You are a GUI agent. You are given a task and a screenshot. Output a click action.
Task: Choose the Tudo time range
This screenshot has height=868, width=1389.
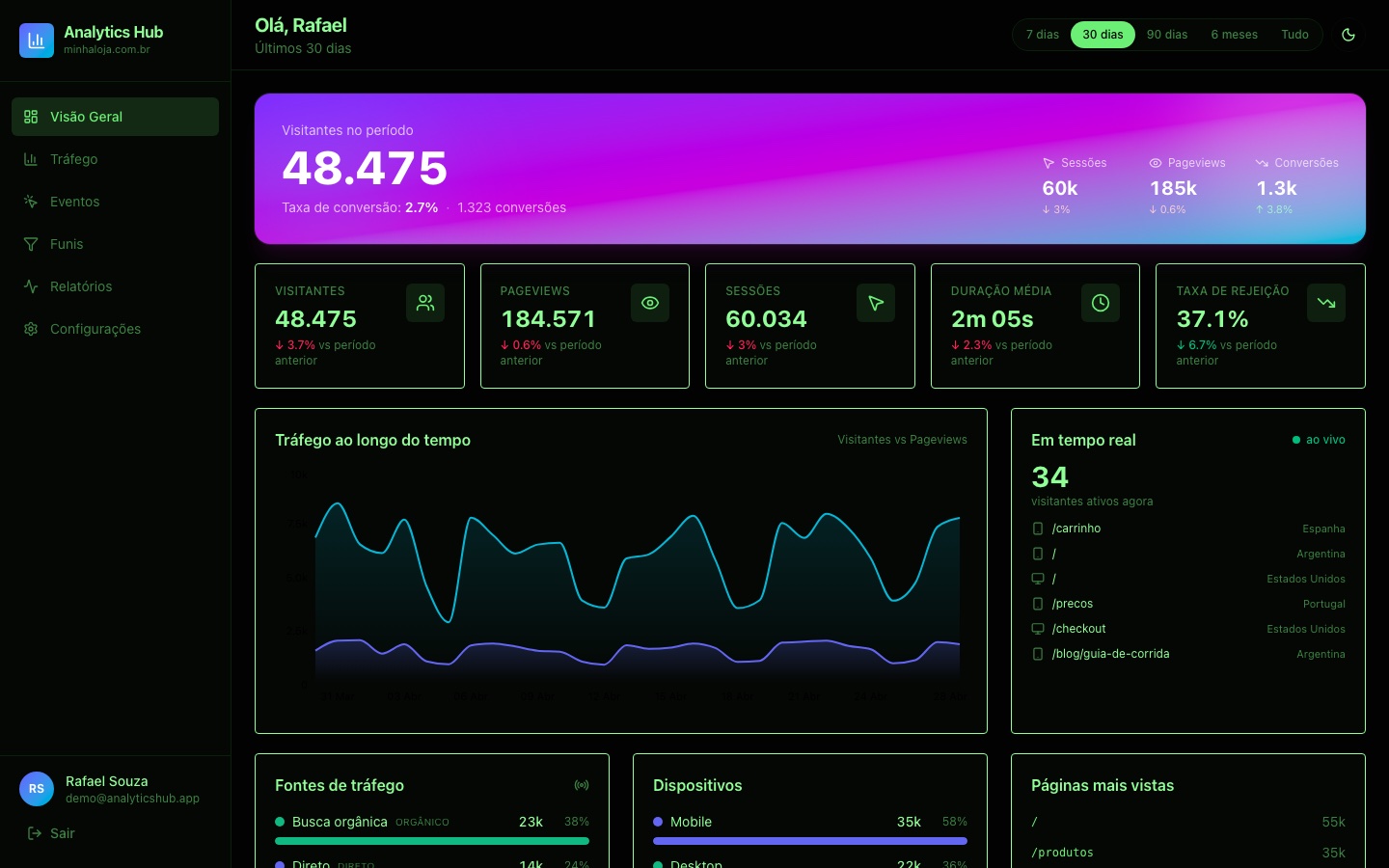tap(1294, 35)
